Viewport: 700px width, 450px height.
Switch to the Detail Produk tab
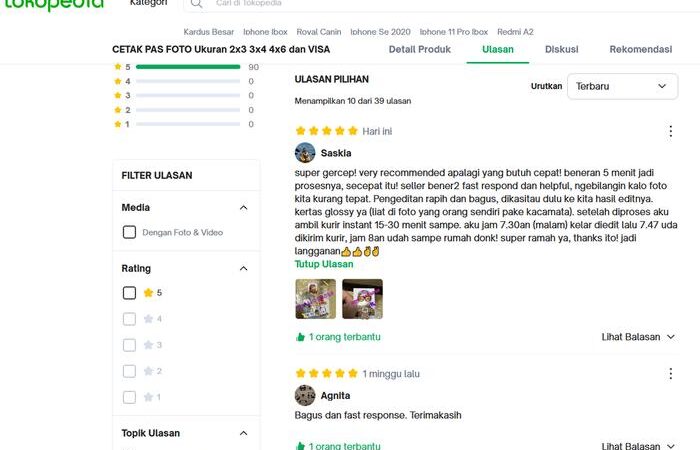420,50
